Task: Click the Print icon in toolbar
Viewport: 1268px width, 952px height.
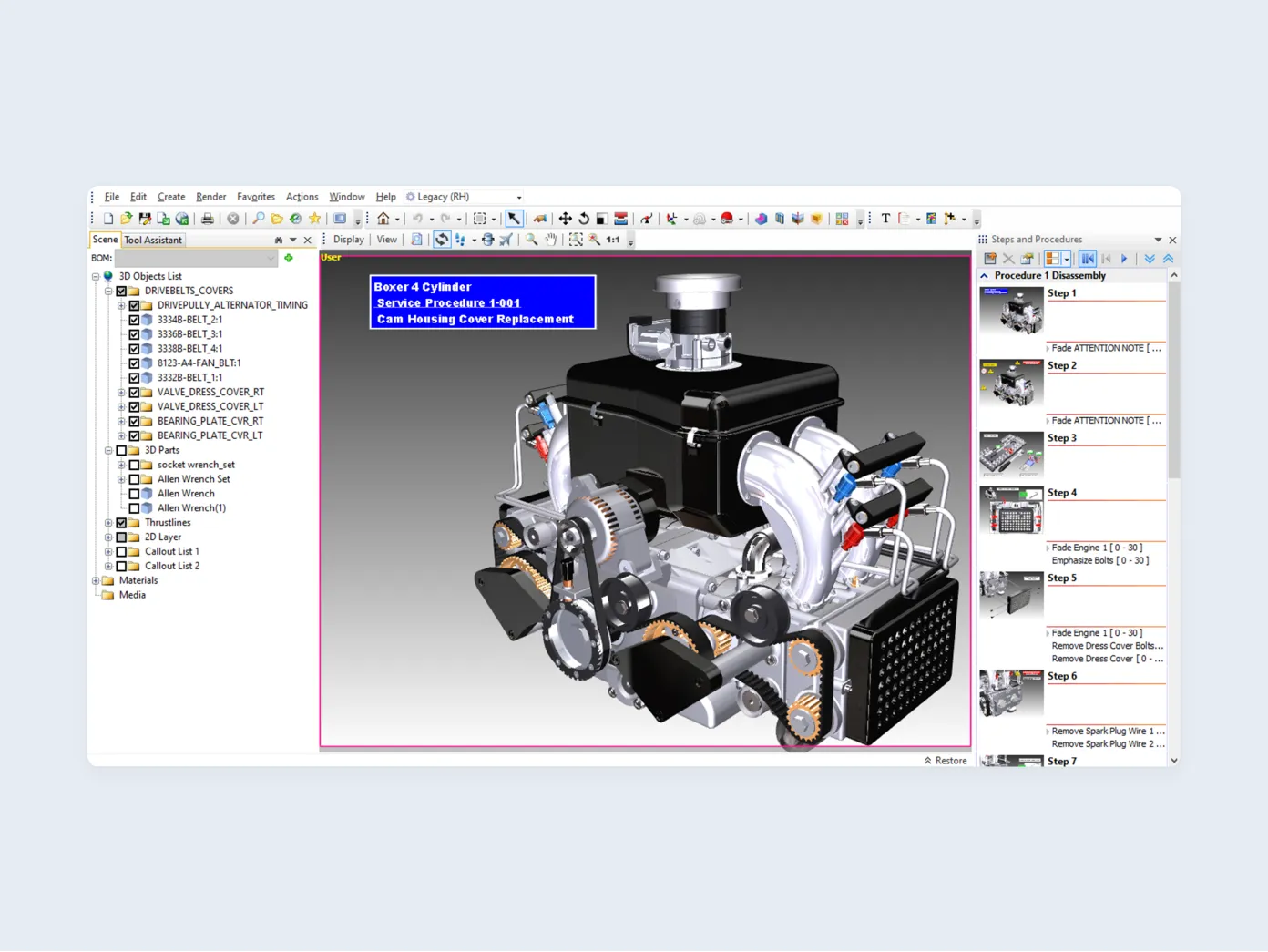Action: point(208,219)
